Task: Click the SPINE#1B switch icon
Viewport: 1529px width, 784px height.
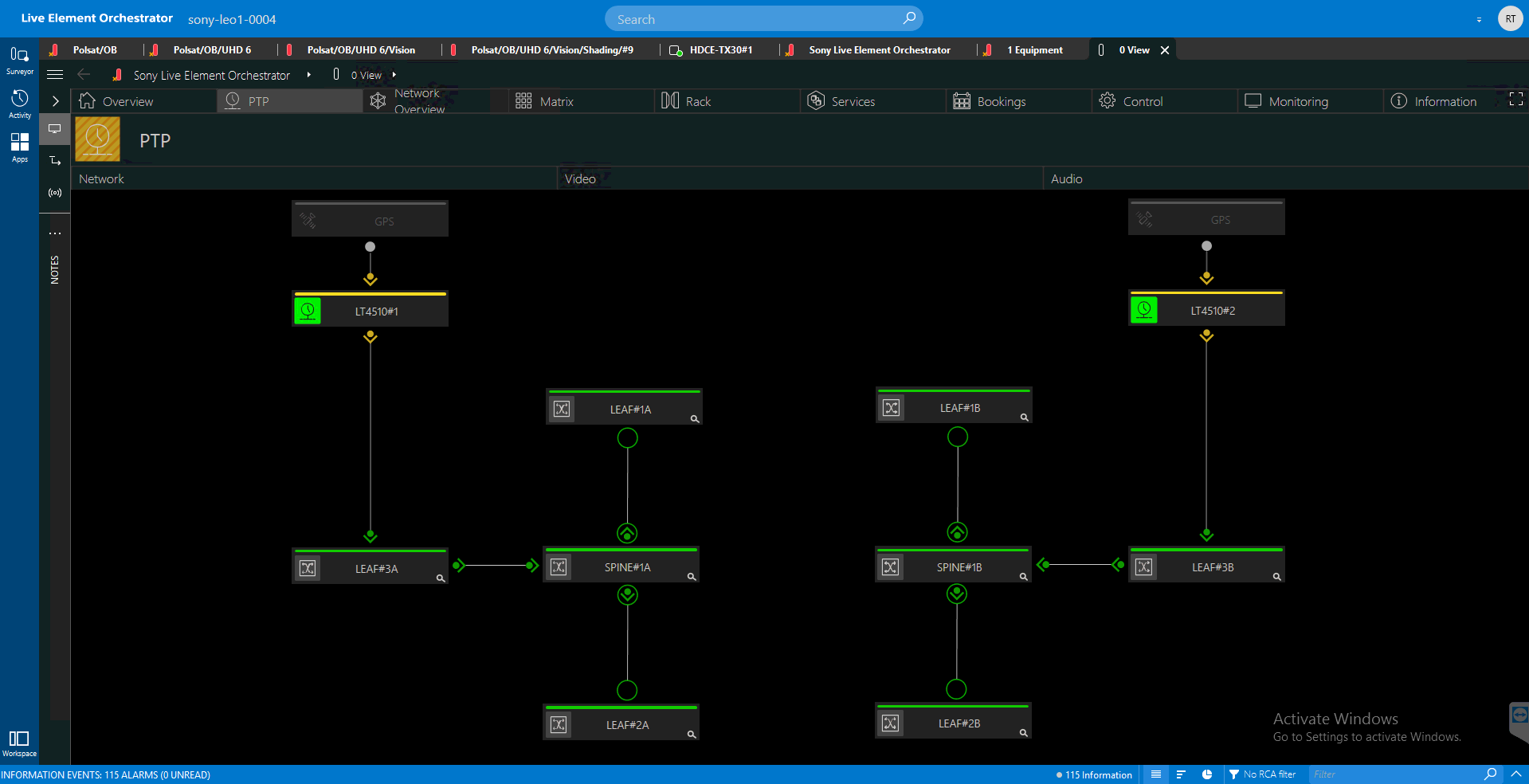Action: point(890,567)
